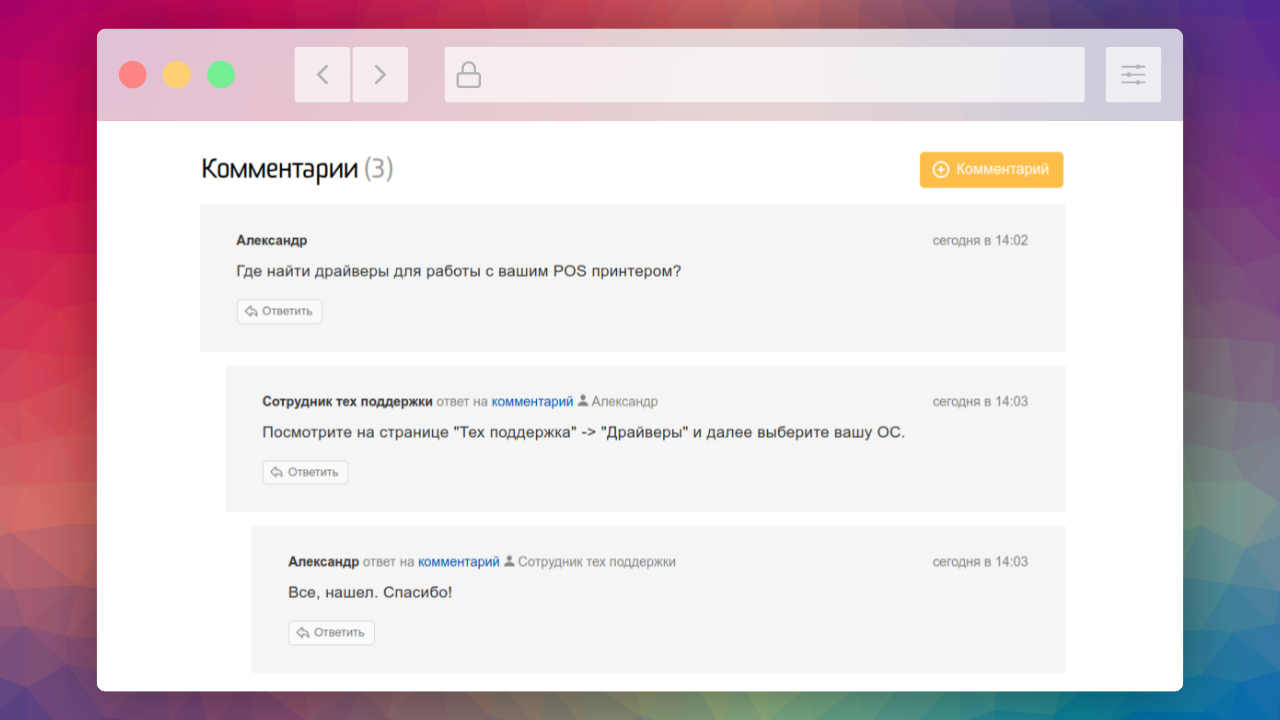
Task: Click bold Сотрудник тех поддержки author name
Action: tap(347, 401)
